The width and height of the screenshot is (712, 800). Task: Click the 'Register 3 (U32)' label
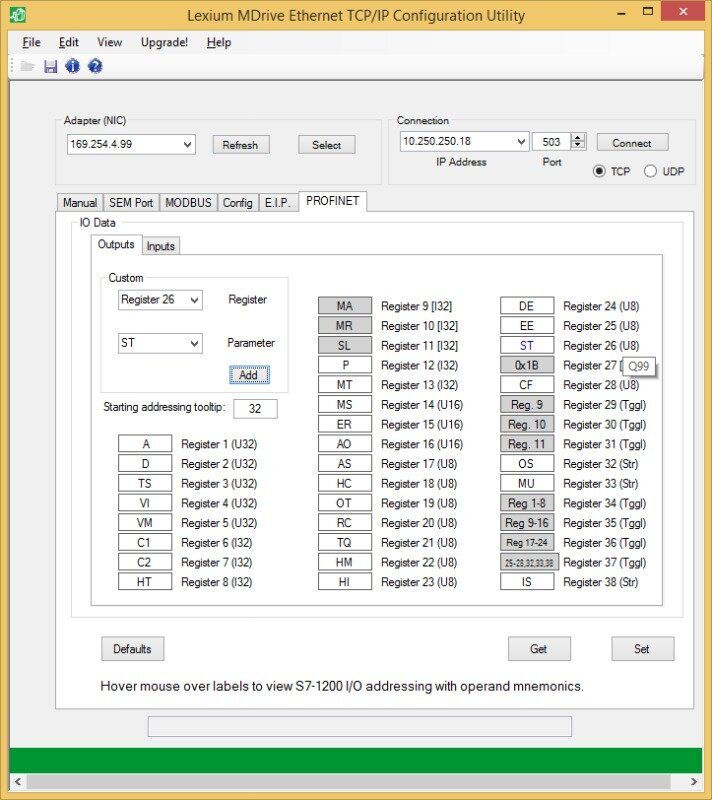219,483
